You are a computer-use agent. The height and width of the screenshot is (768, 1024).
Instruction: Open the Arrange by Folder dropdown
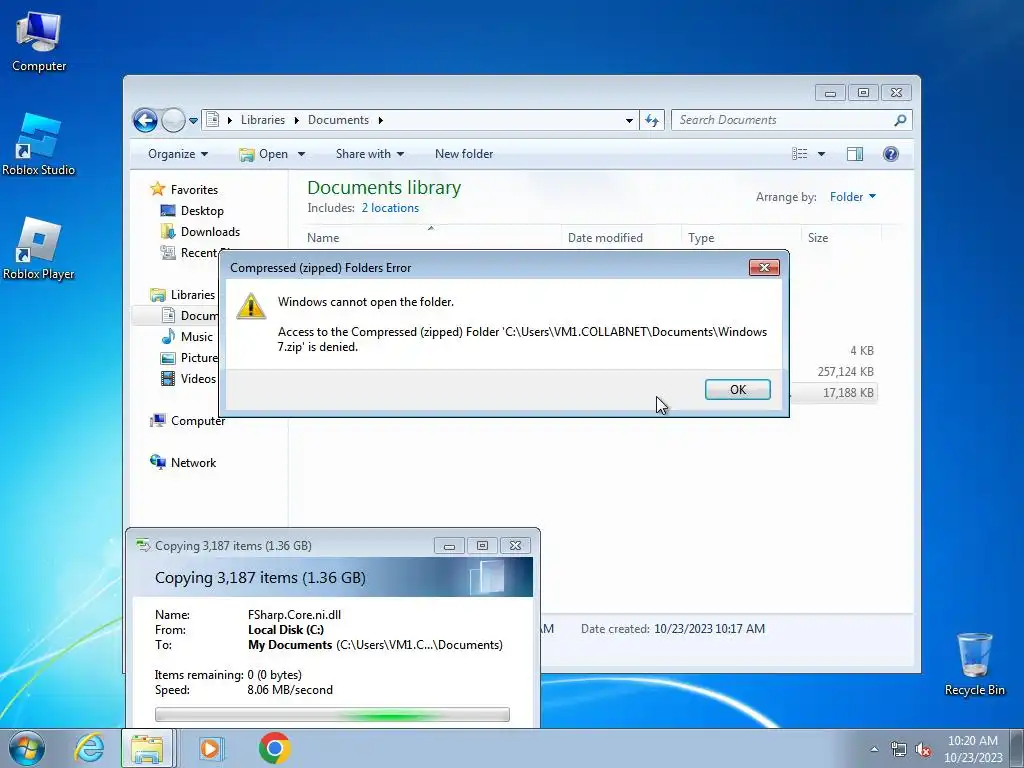point(852,197)
